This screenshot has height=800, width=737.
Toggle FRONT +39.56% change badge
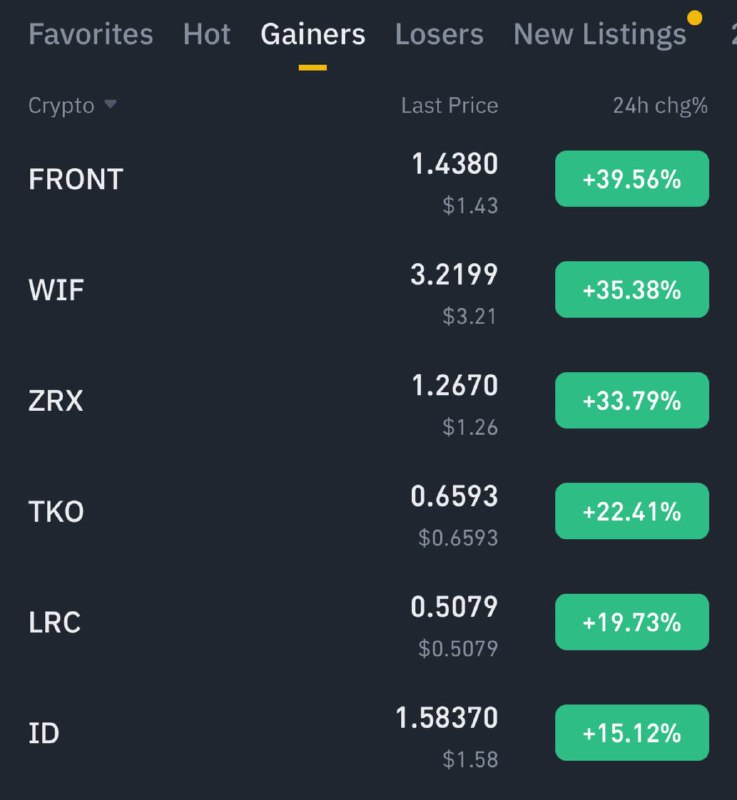coord(631,179)
